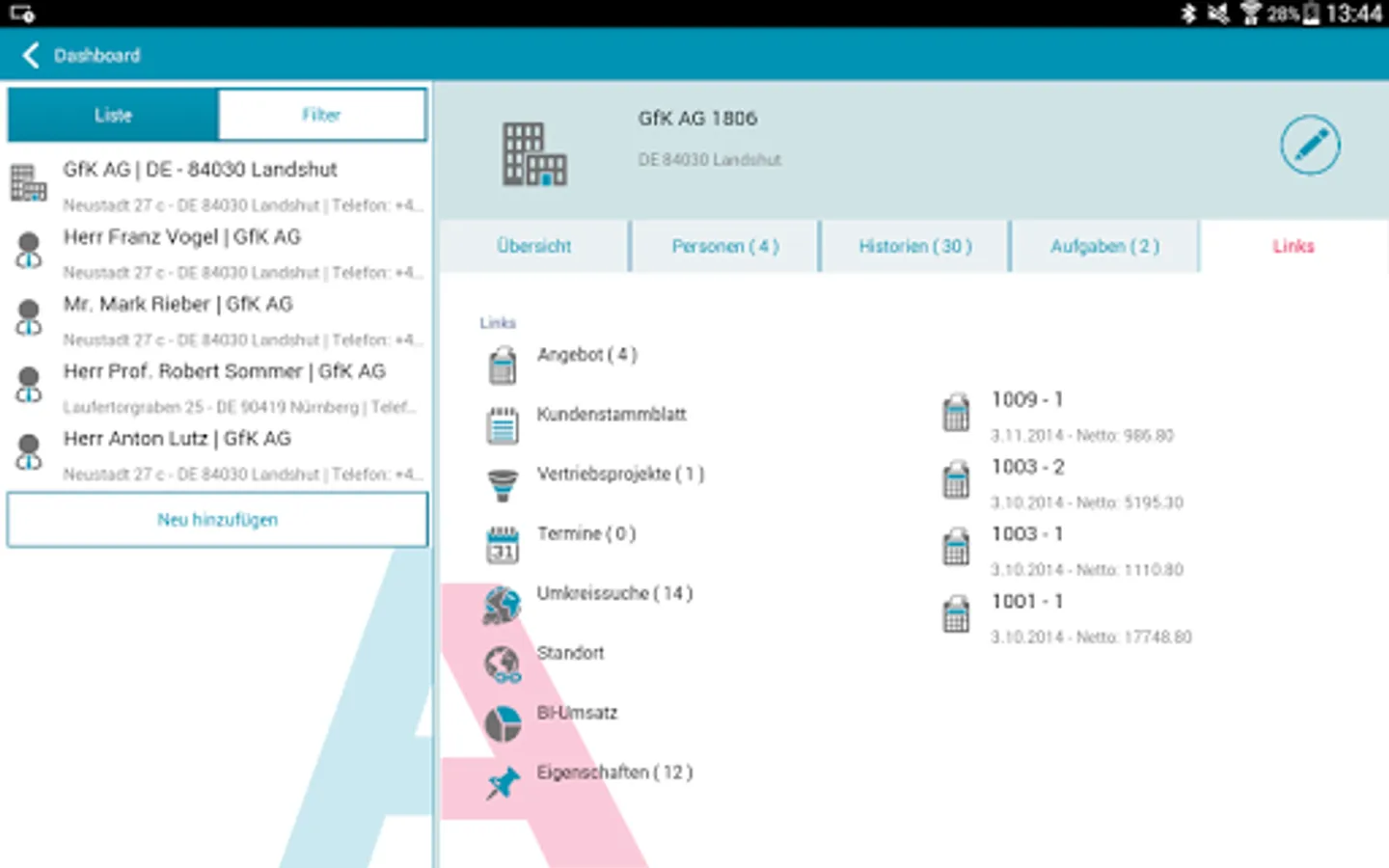Image resolution: width=1389 pixels, height=868 pixels.
Task: Click the company building icon in header
Action: (x=533, y=154)
